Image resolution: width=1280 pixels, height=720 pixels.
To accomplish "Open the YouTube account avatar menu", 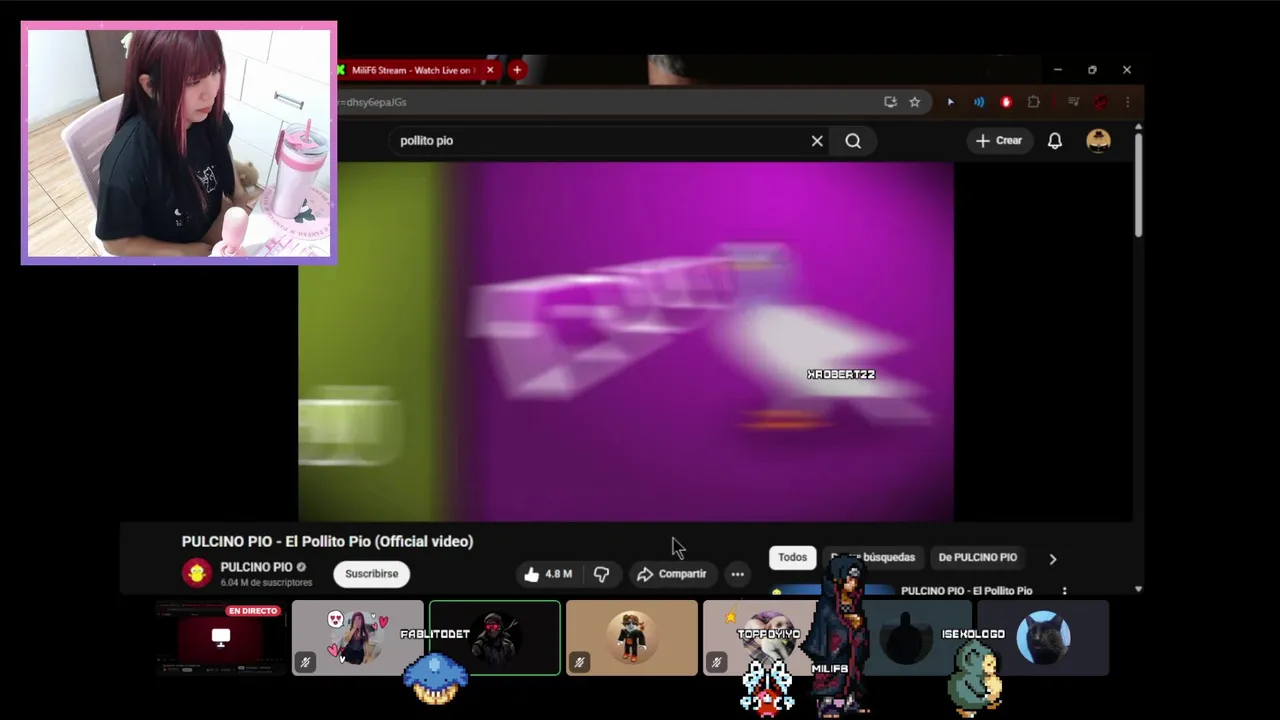I will (1098, 141).
